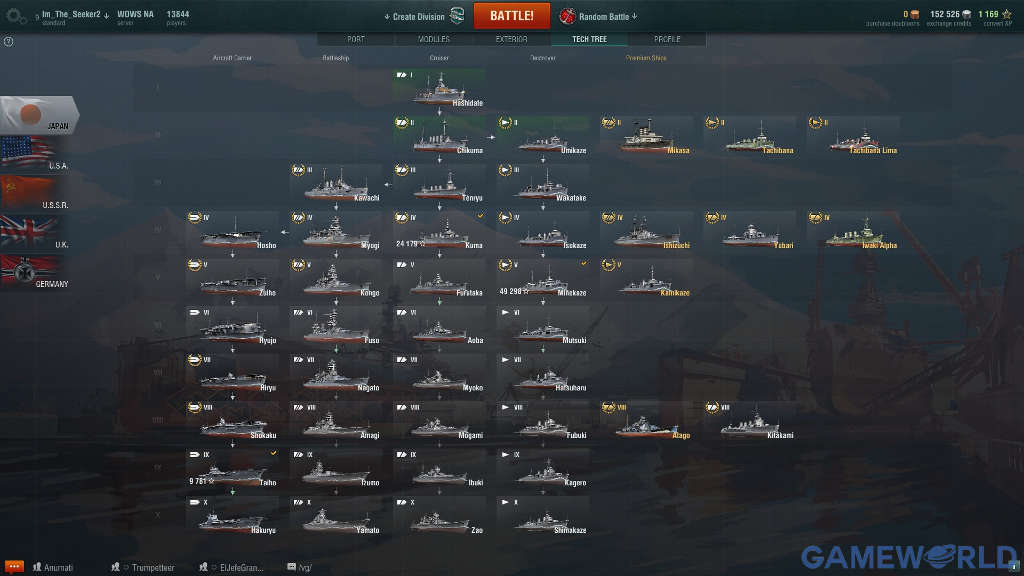The height and width of the screenshot is (576, 1024).
Task: Switch to the Modules tab
Action: point(434,39)
